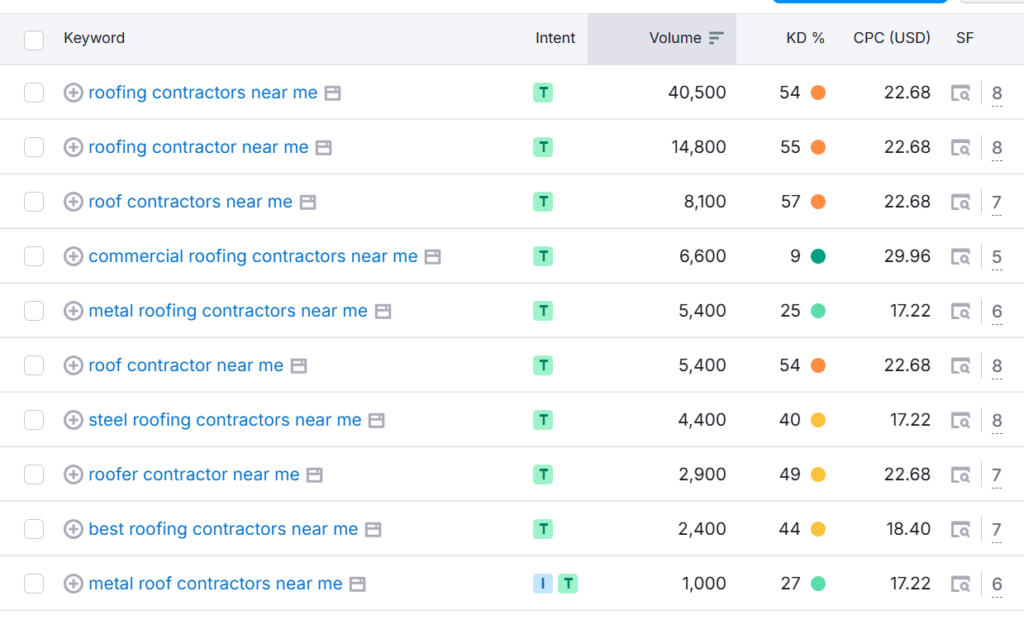Click plus icon for 'roofer contractor near me'
Image resolution: width=1024 pixels, height=620 pixels.
(x=73, y=475)
